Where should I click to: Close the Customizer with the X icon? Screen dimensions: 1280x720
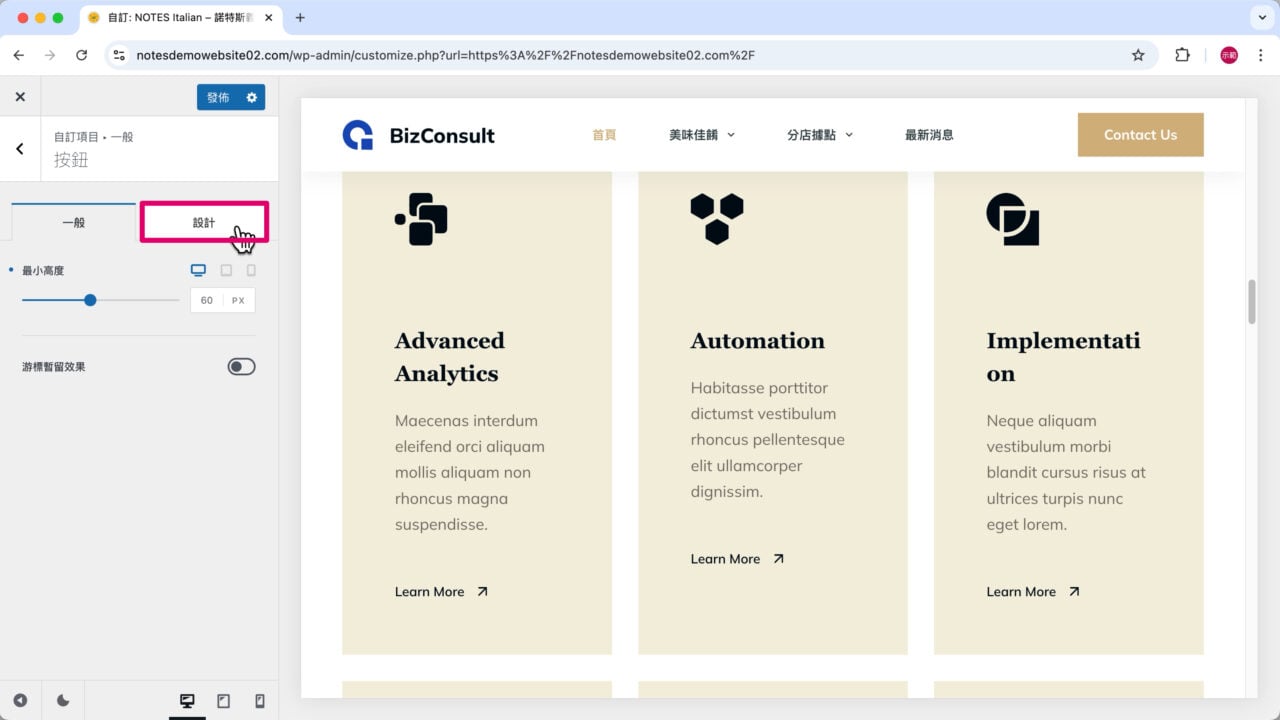point(20,97)
